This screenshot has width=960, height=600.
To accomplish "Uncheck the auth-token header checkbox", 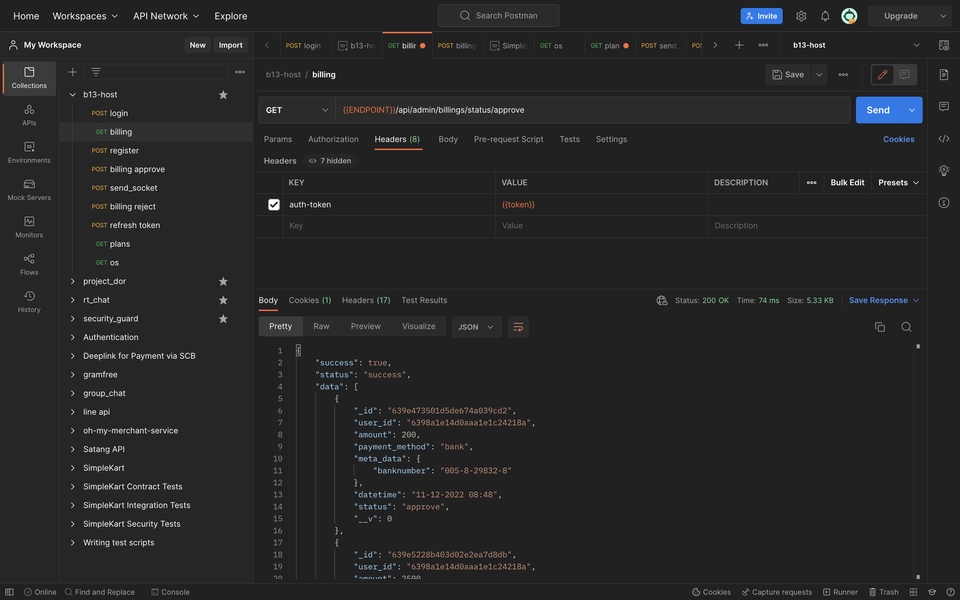I will (274, 204).
